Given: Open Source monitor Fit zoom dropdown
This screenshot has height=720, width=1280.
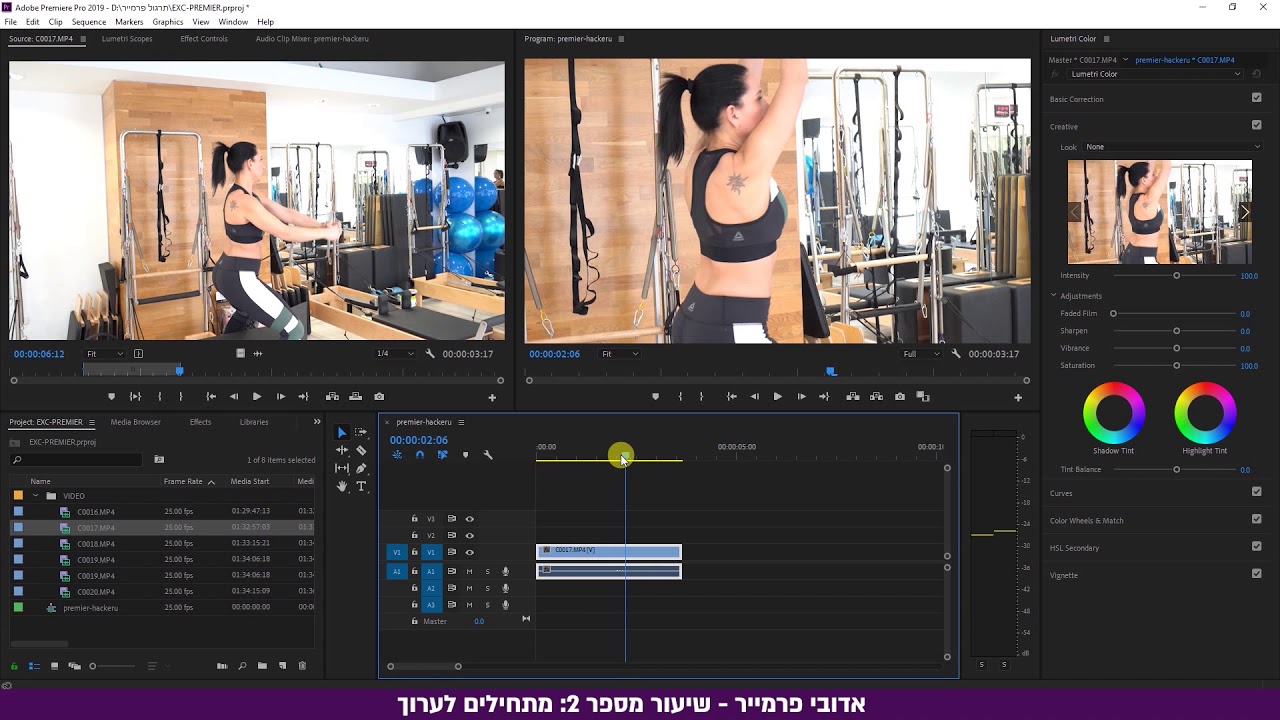Looking at the screenshot, I should coord(105,354).
